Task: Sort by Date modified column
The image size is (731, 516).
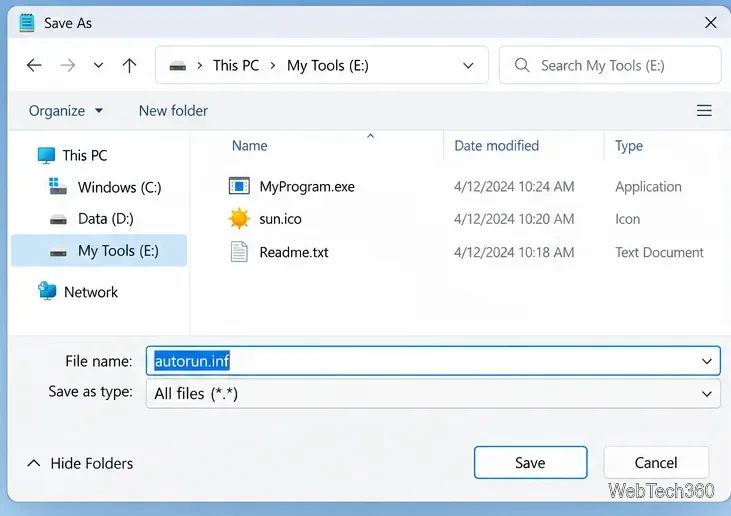Action: point(497,146)
